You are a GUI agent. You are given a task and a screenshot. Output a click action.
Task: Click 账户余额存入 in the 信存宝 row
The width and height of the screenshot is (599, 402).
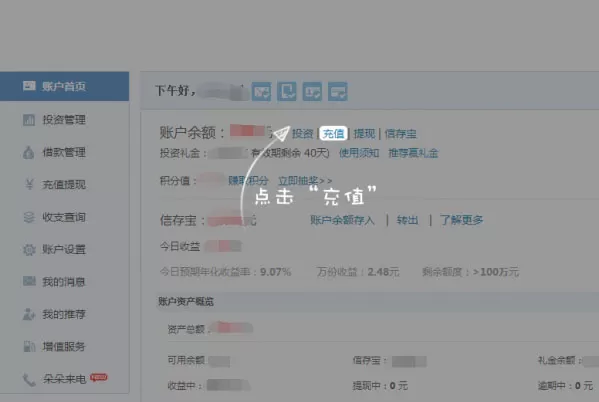click(342, 220)
